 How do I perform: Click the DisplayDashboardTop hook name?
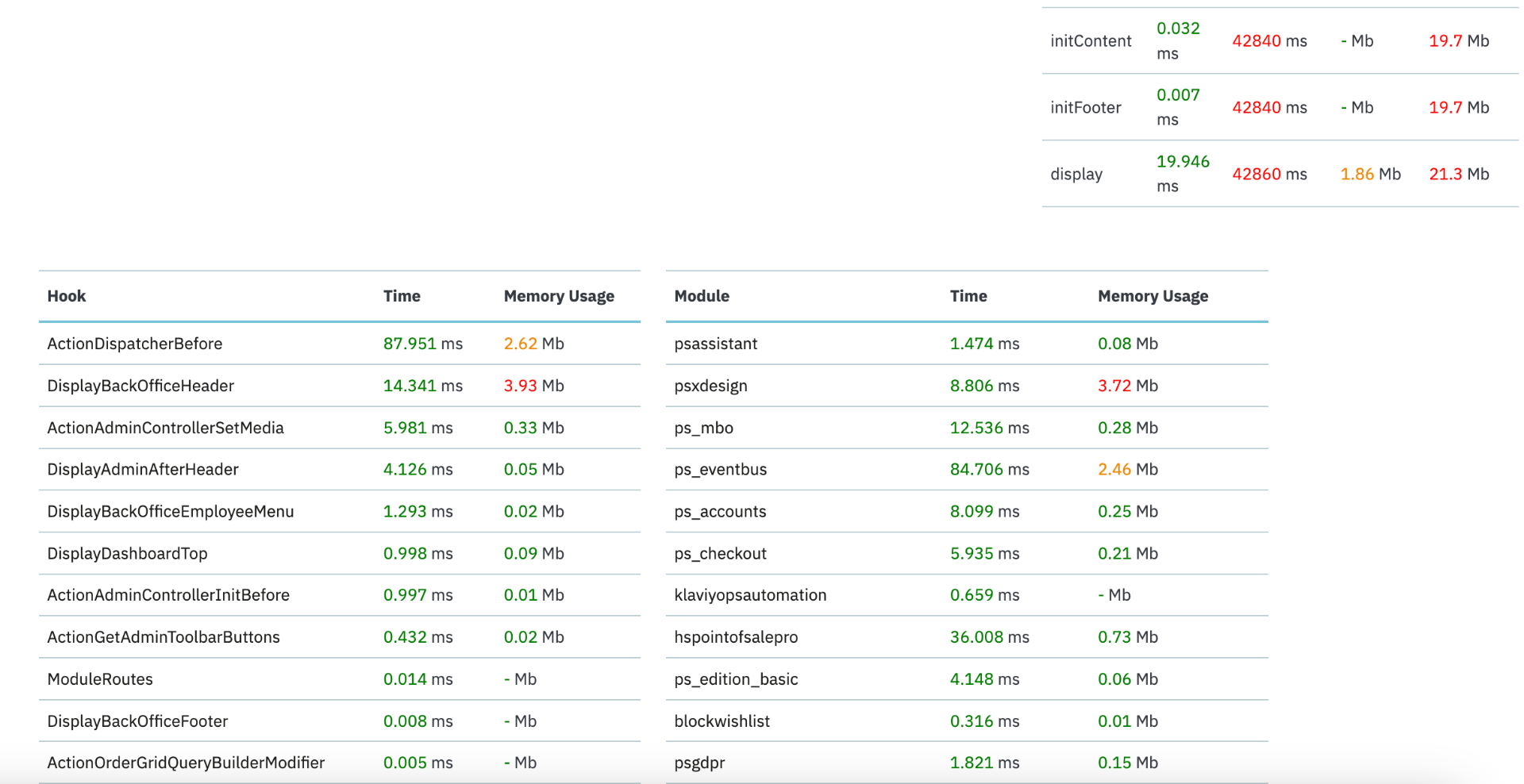tap(127, 553)
